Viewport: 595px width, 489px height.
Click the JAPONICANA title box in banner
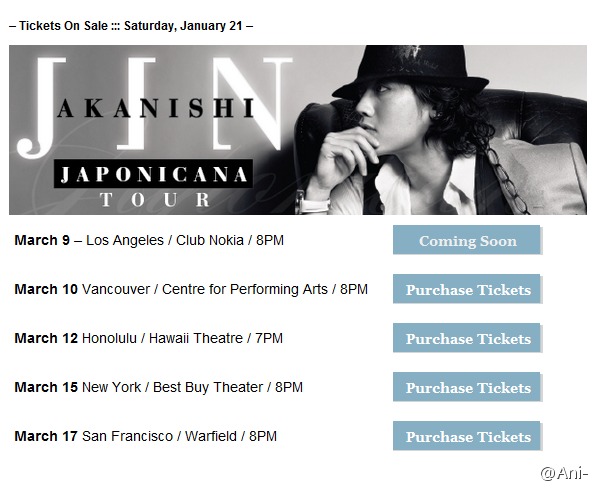[x=153, y=174]
